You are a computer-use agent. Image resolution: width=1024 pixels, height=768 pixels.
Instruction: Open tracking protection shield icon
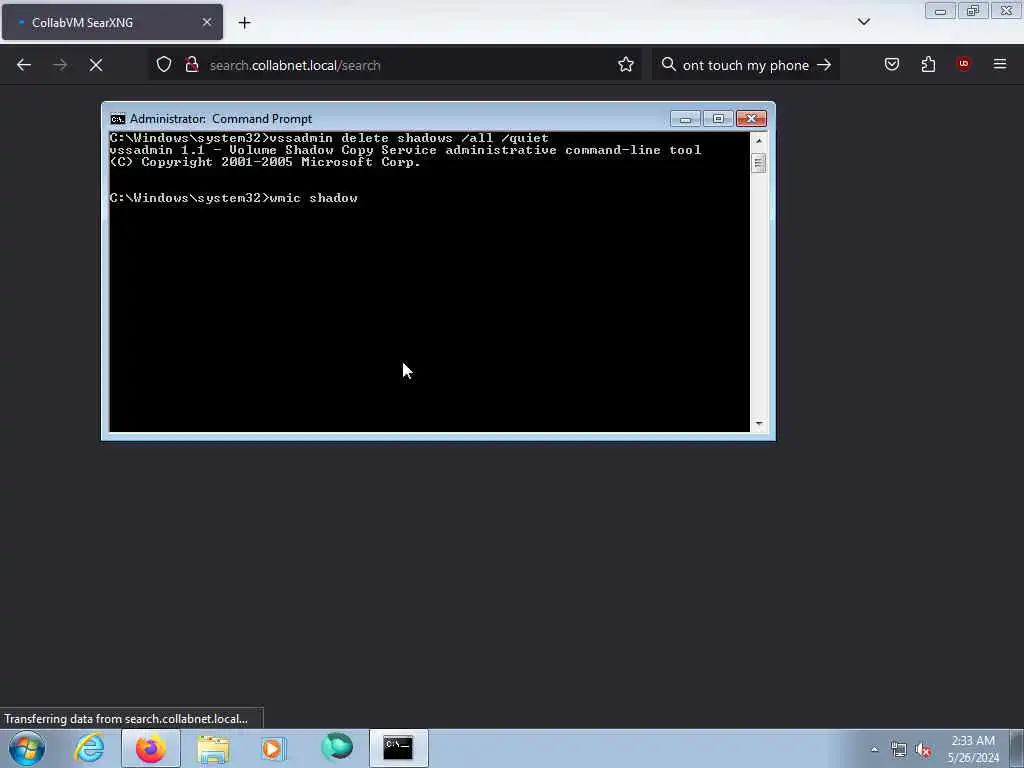164,65
